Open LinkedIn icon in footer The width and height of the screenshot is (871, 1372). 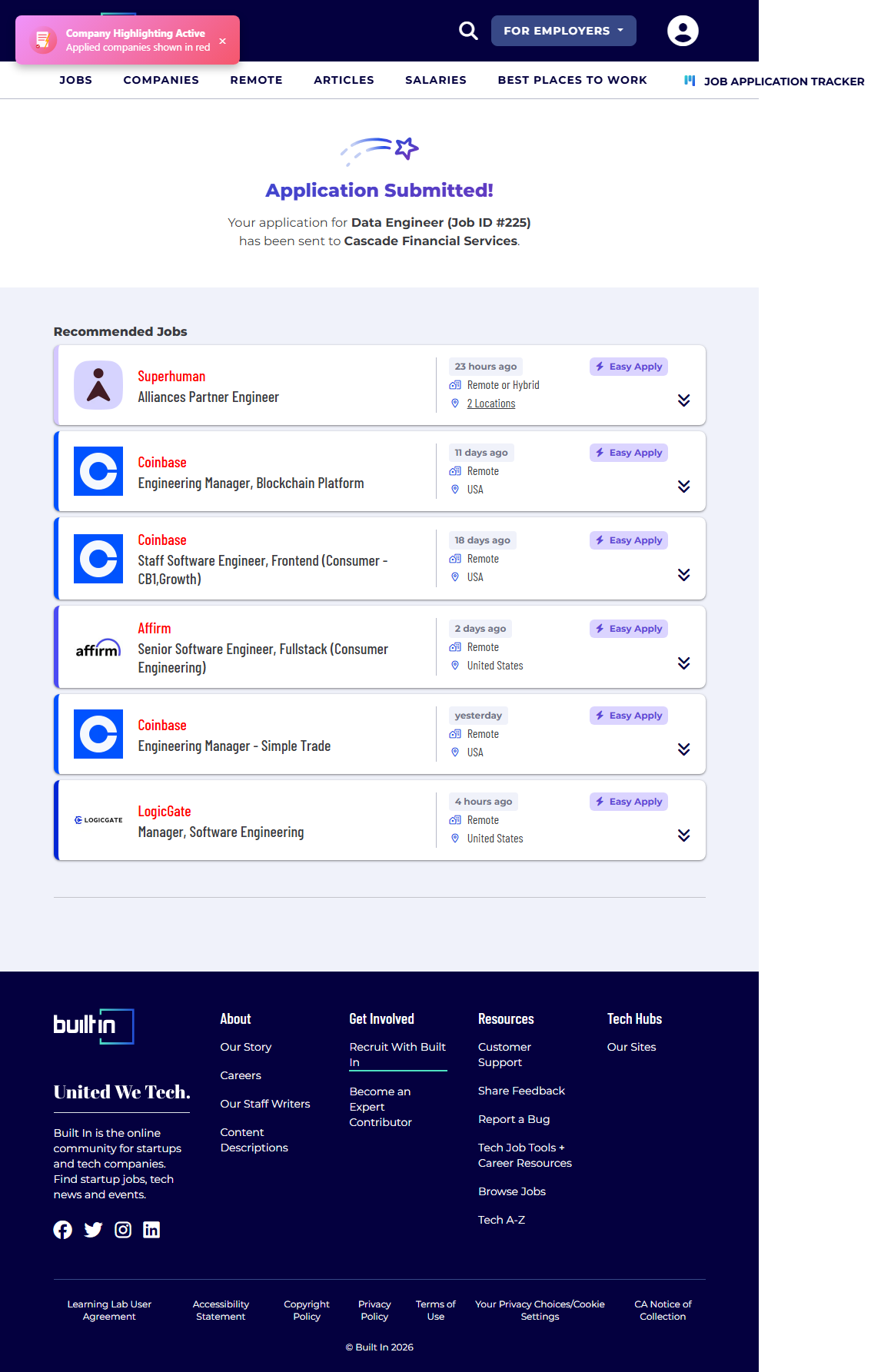151,1230
